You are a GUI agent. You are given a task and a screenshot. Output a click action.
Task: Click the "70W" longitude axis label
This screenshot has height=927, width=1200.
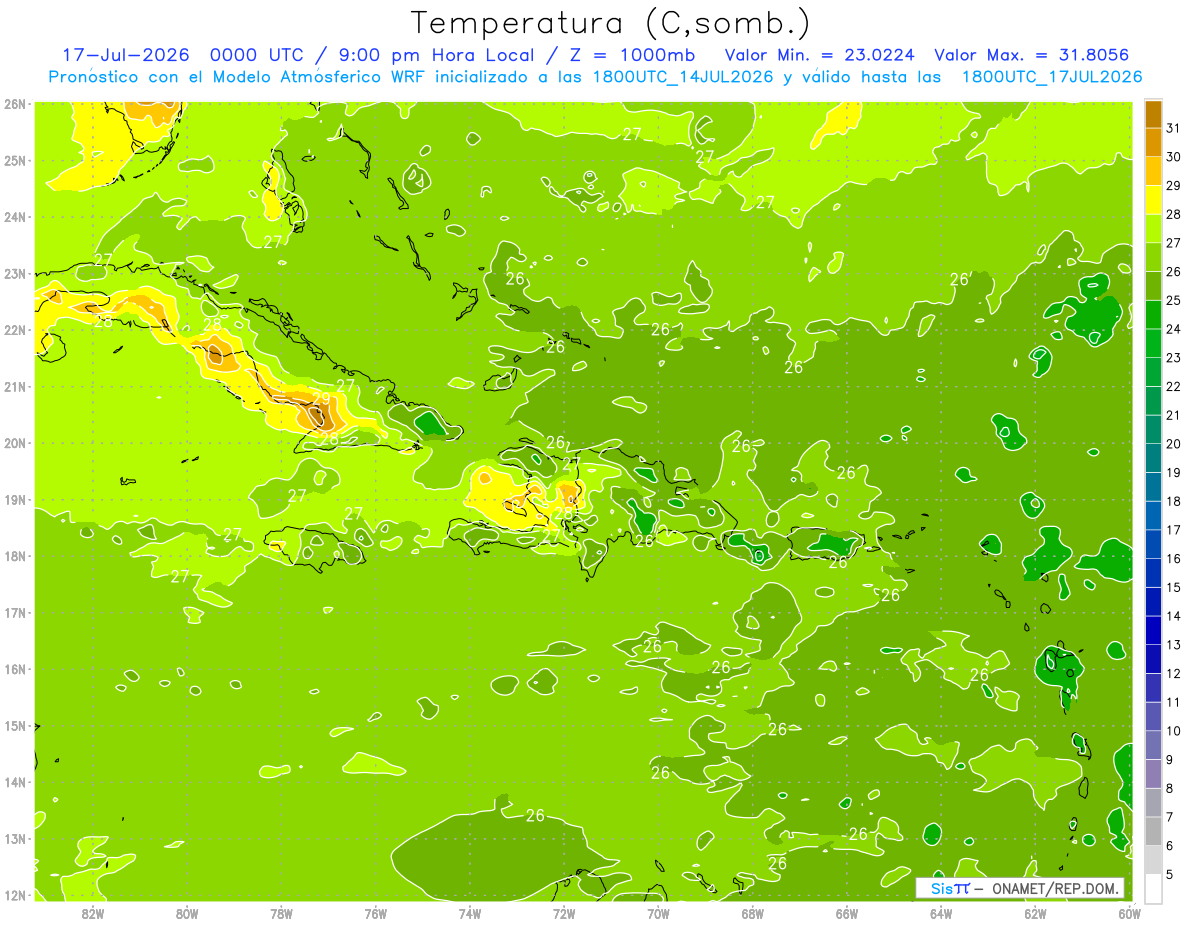coord(658,914)
